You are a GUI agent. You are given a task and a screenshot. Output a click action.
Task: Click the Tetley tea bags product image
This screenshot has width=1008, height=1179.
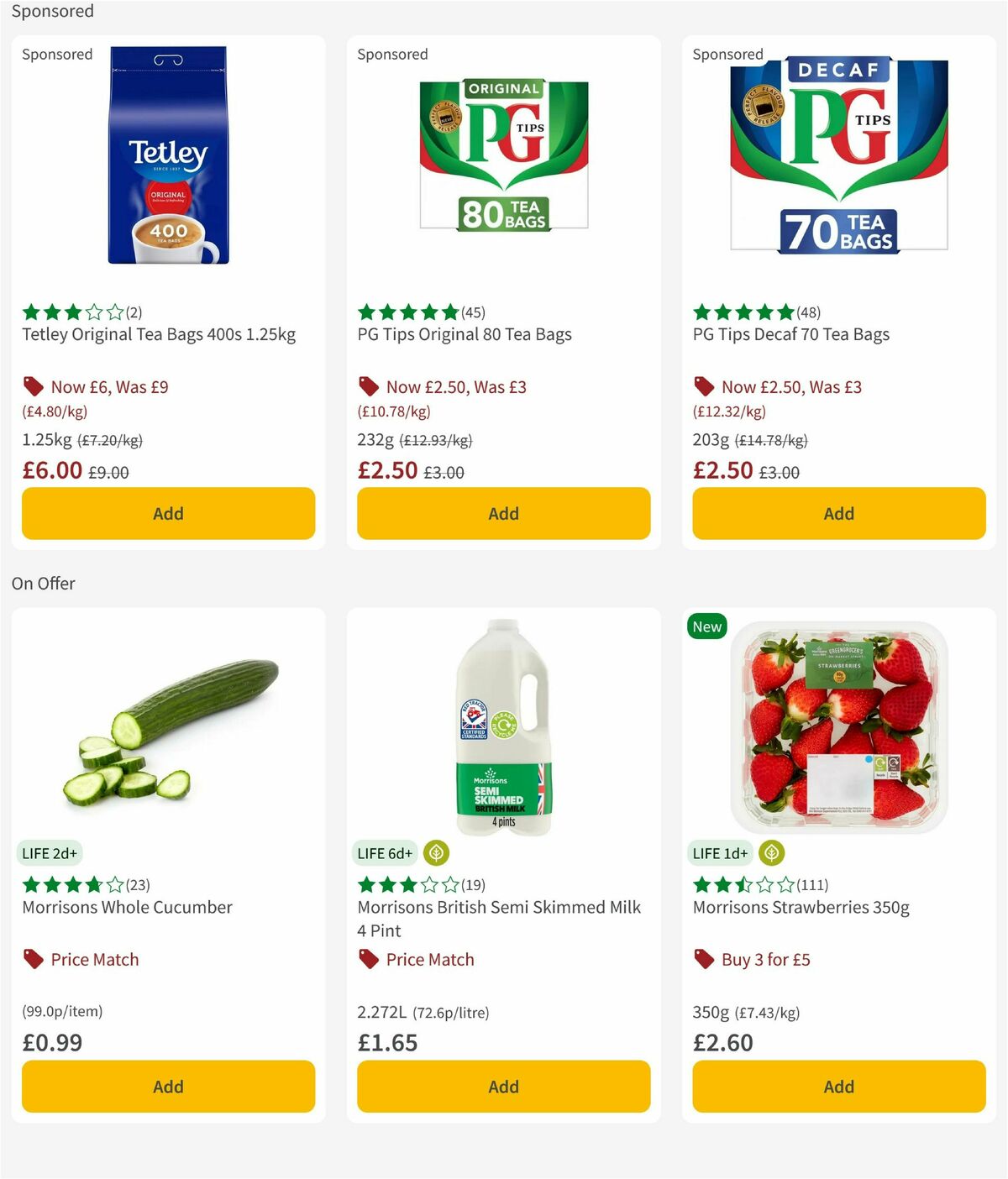coord(168,156)
